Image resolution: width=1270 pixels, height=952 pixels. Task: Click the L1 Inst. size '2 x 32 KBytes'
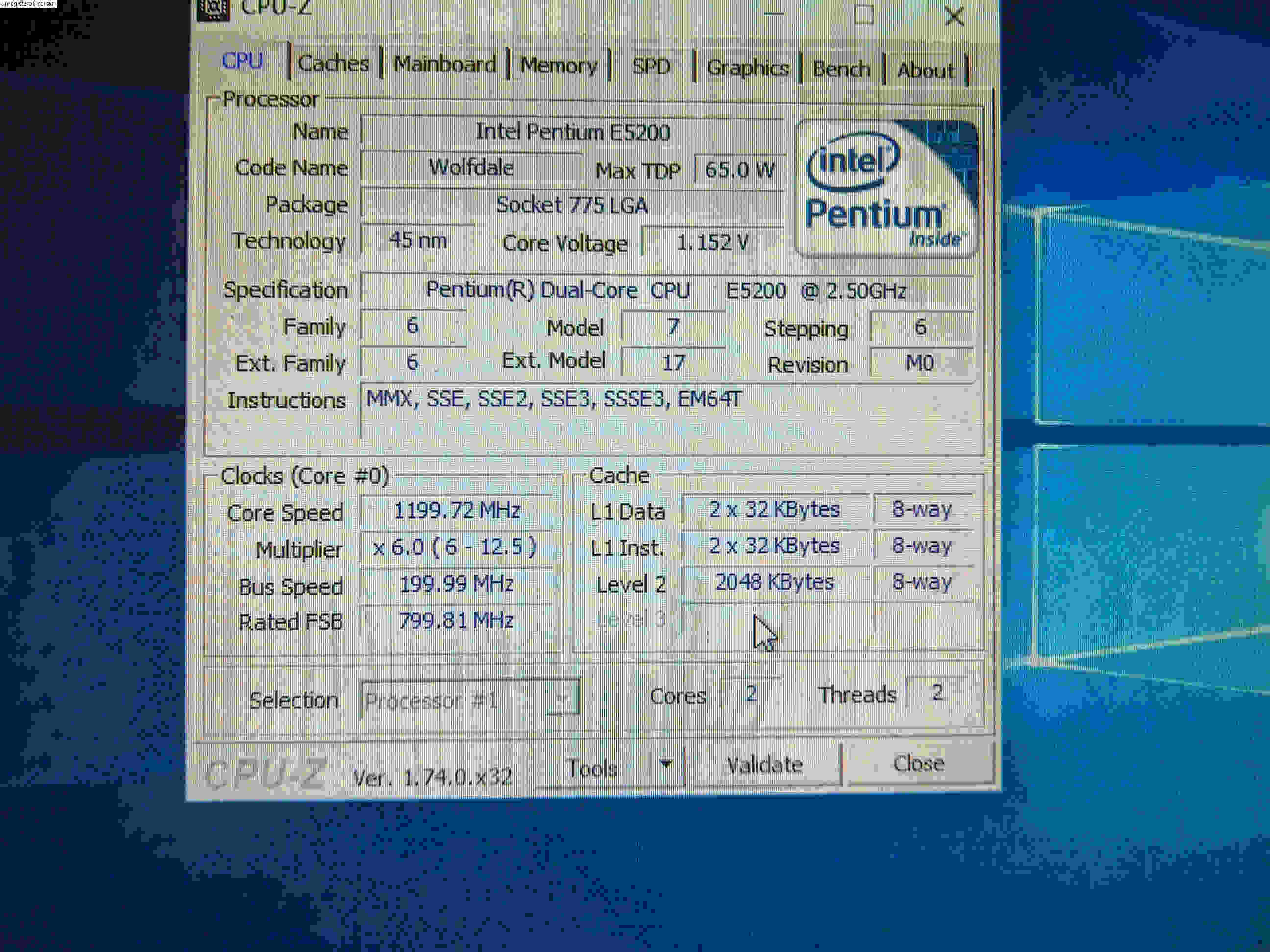pos(775,546)
